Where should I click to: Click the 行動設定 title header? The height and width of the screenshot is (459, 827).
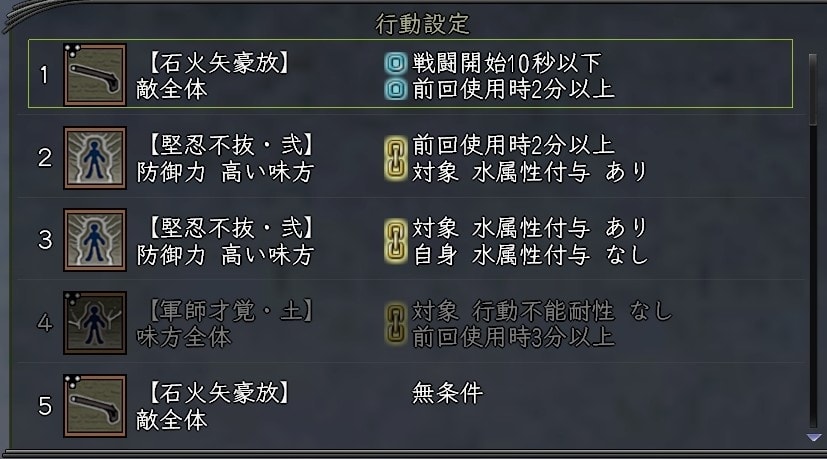coord(422,24)
